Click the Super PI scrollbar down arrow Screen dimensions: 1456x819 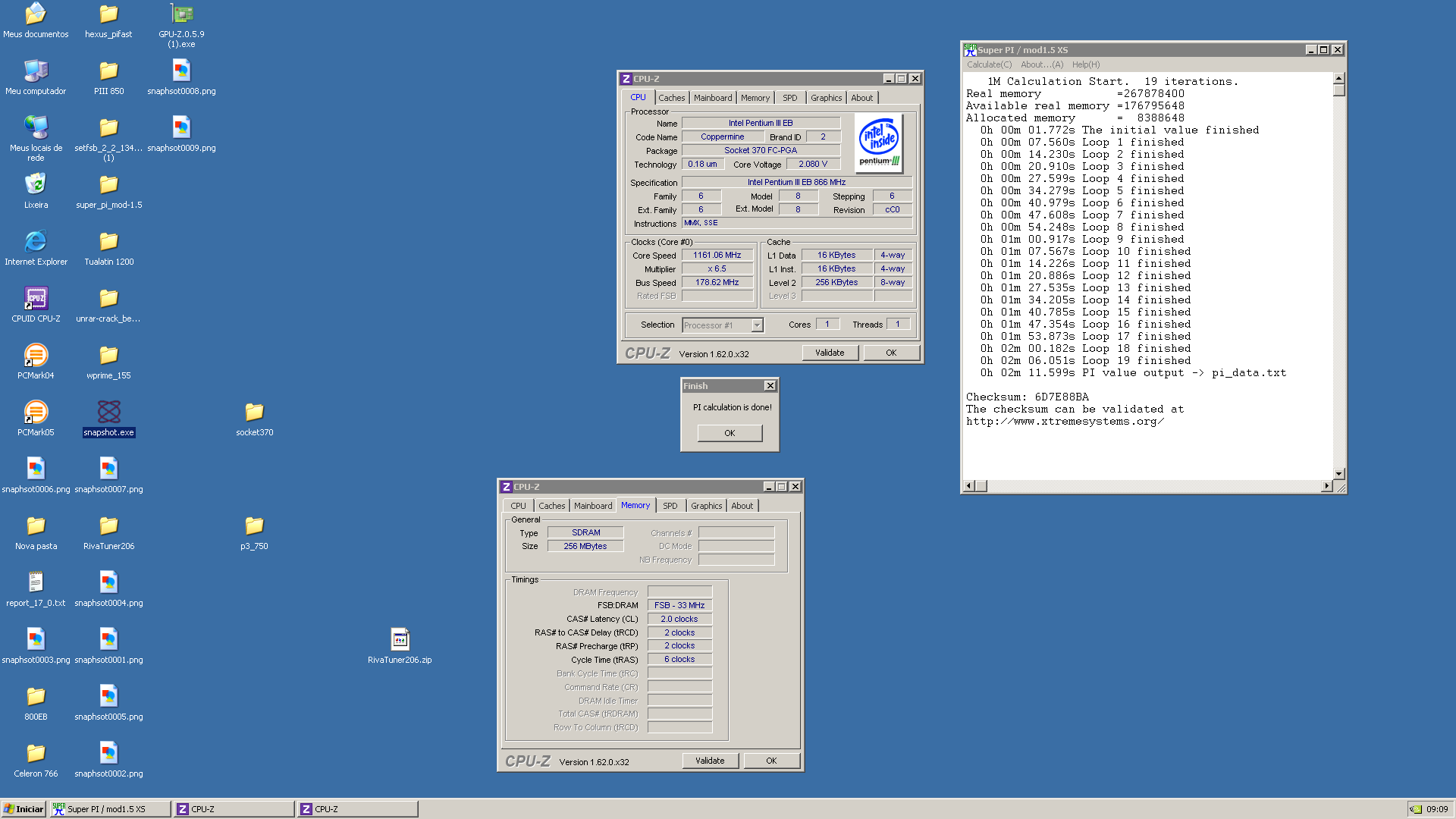point(1339,474)
